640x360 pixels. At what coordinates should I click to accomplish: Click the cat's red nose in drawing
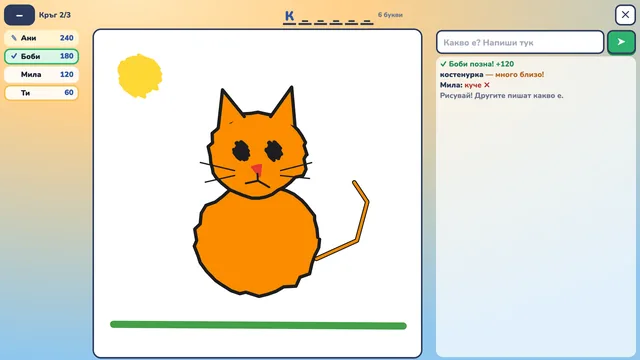pyautogui.click(x=257, y=169)
